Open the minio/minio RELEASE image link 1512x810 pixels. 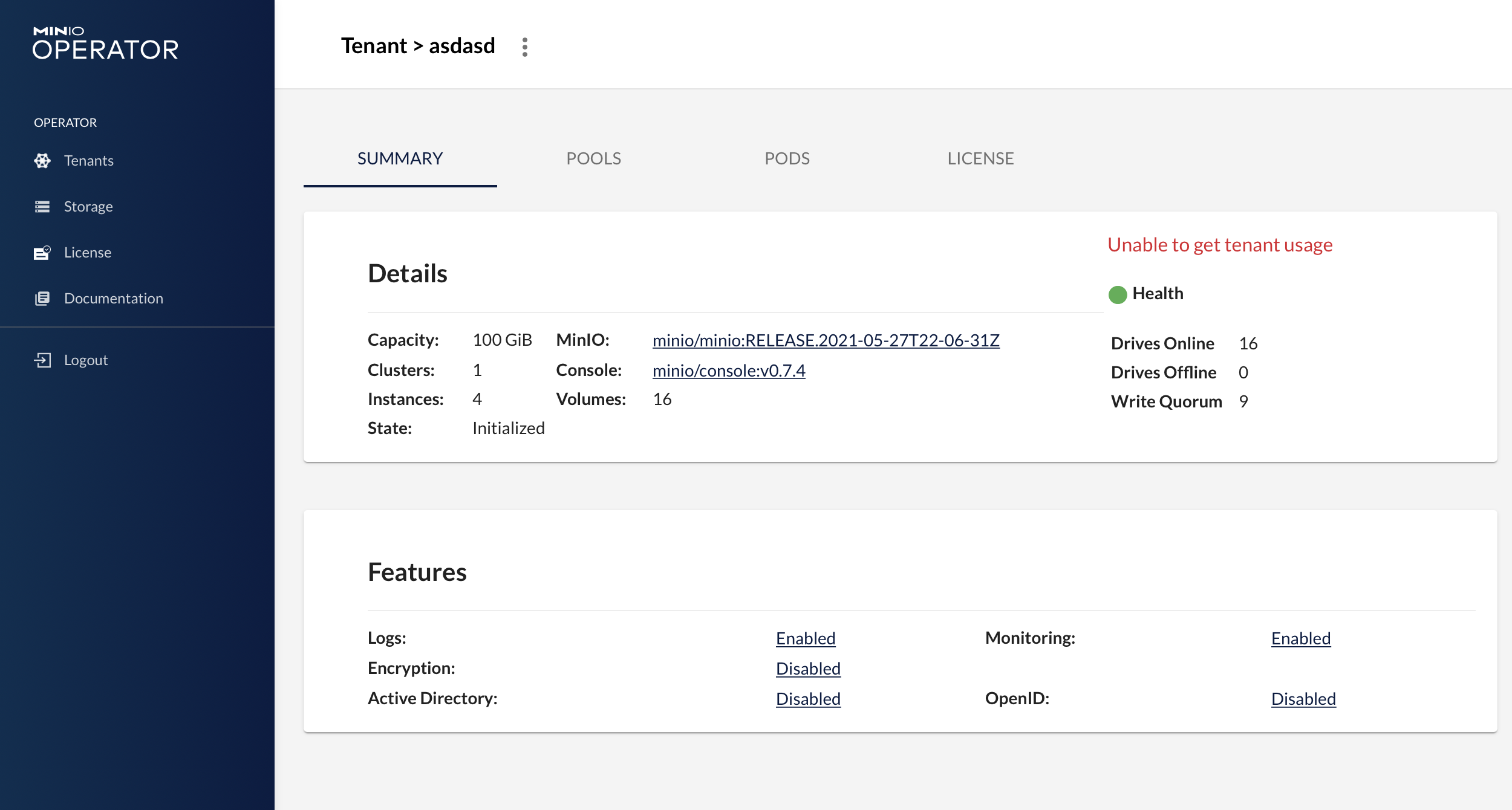pos(826,340)
